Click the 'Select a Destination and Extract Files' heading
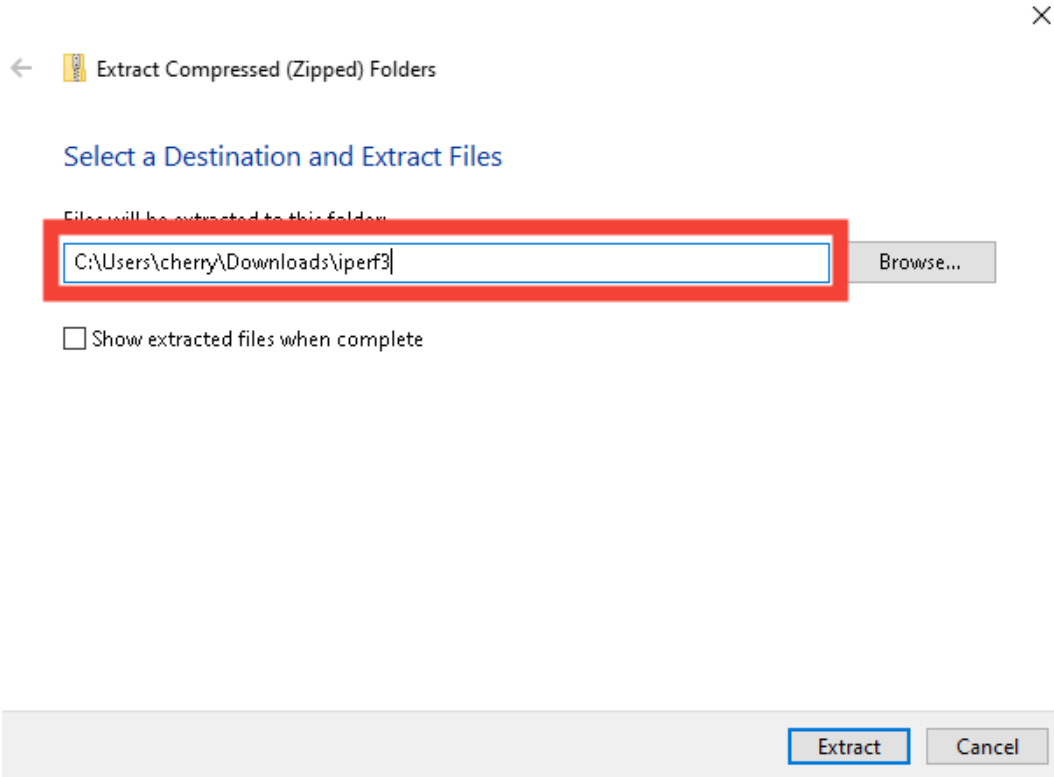This screenshot has width=1054, height=777. pos(283,157)
